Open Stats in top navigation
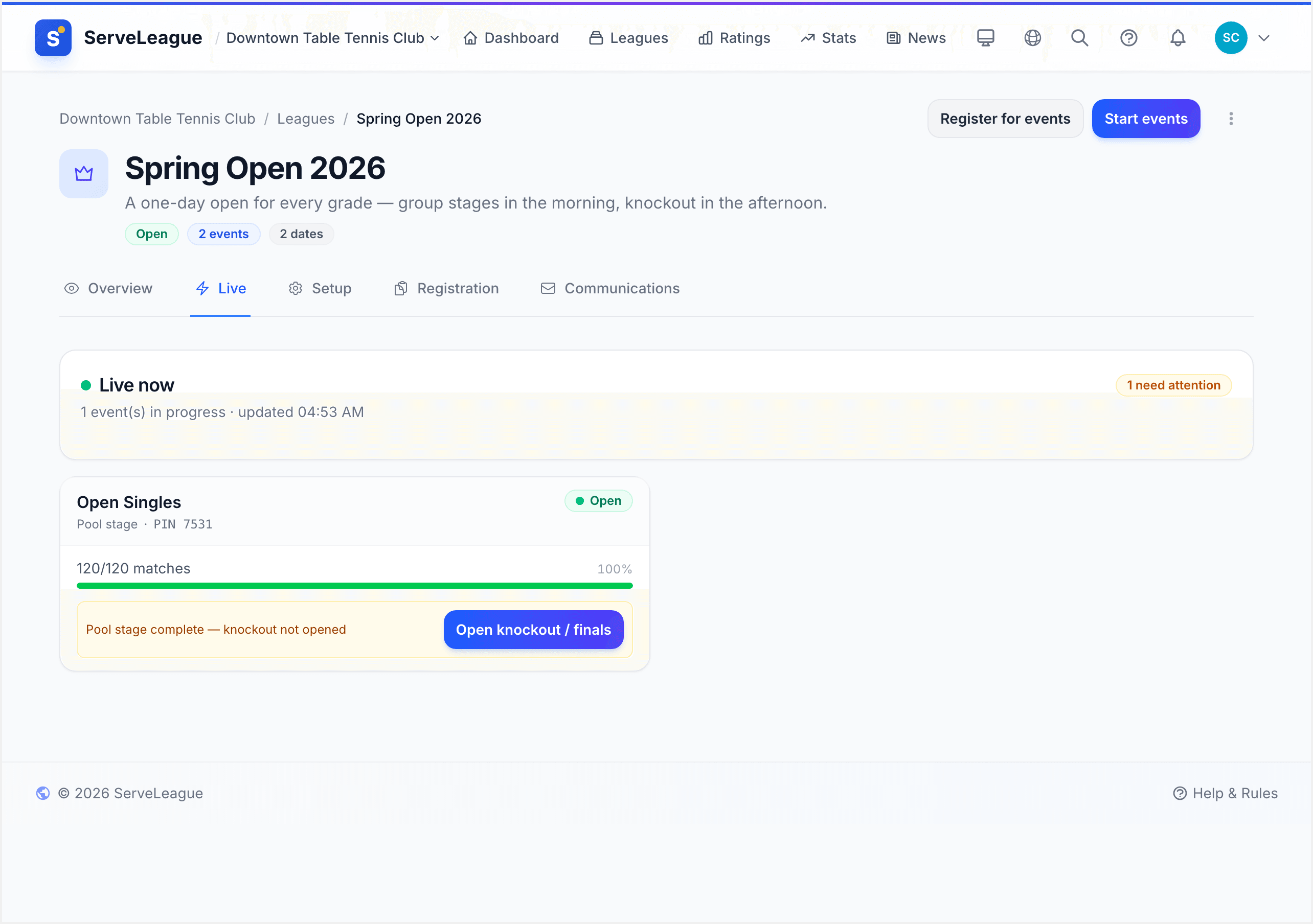 click(x=828, y=38)
